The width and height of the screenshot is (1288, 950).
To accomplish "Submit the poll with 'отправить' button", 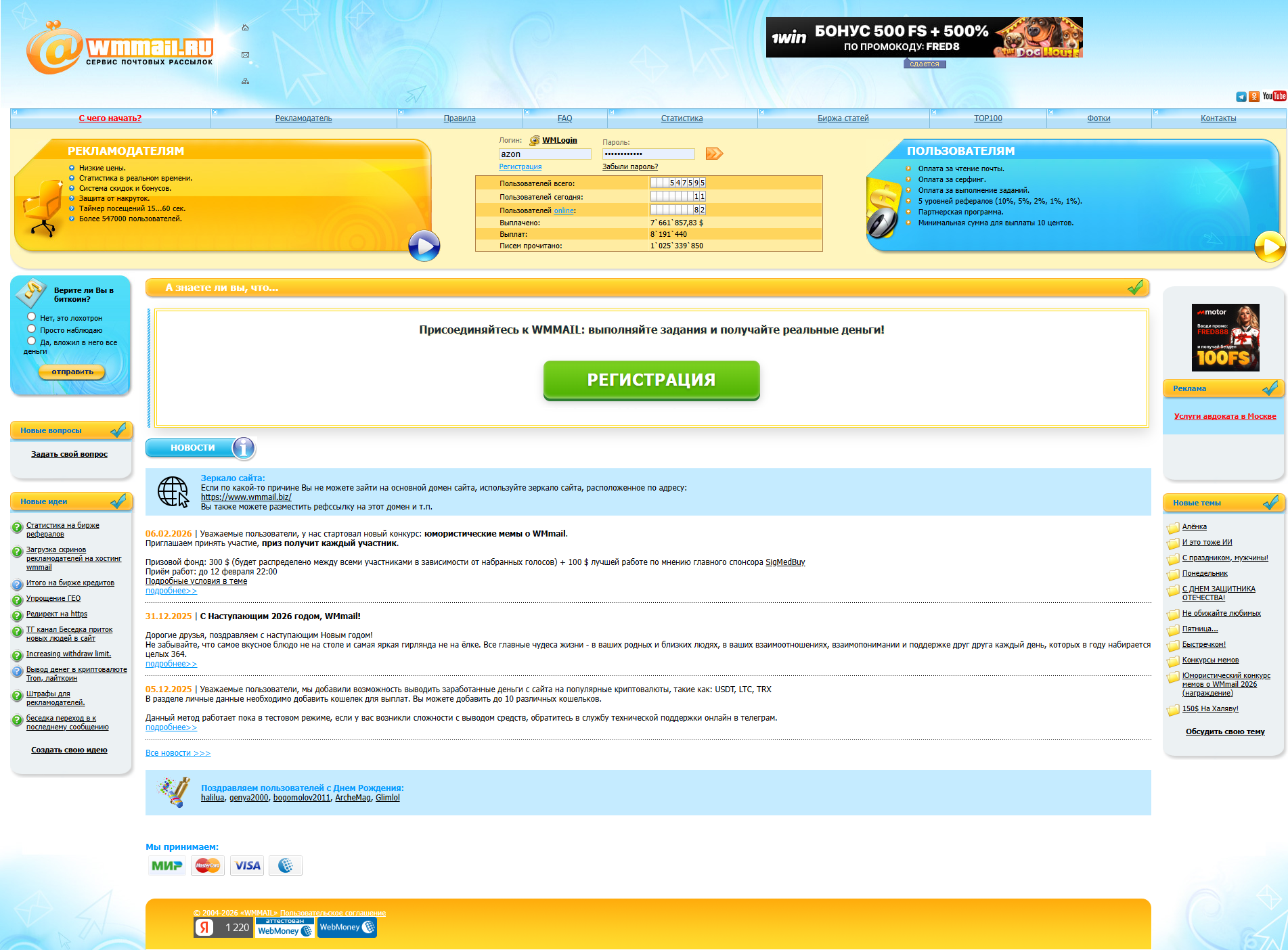I will (x=72, y=371).
